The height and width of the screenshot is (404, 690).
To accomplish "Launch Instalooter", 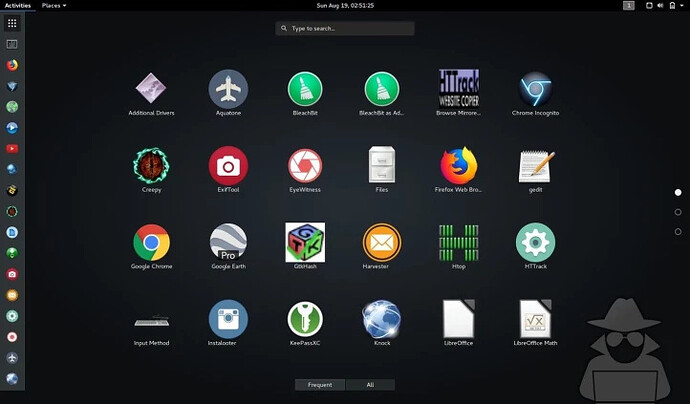I will (228, 320).
